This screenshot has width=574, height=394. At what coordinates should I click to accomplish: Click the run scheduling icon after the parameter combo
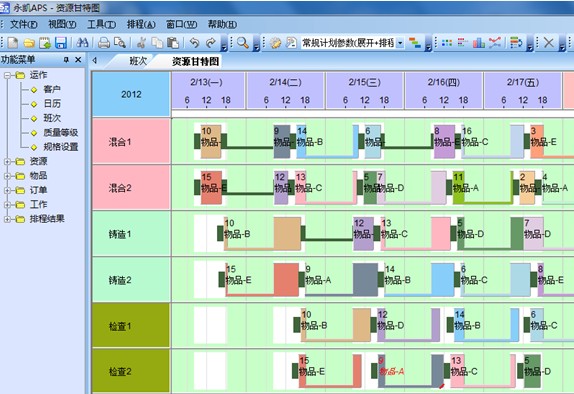pos(415,43)
